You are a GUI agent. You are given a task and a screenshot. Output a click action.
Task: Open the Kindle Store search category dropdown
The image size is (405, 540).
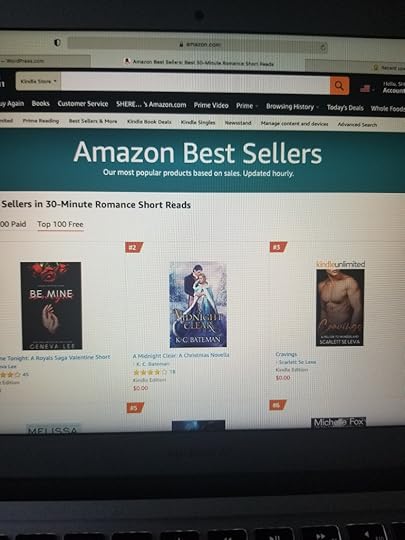coord(38,82)
